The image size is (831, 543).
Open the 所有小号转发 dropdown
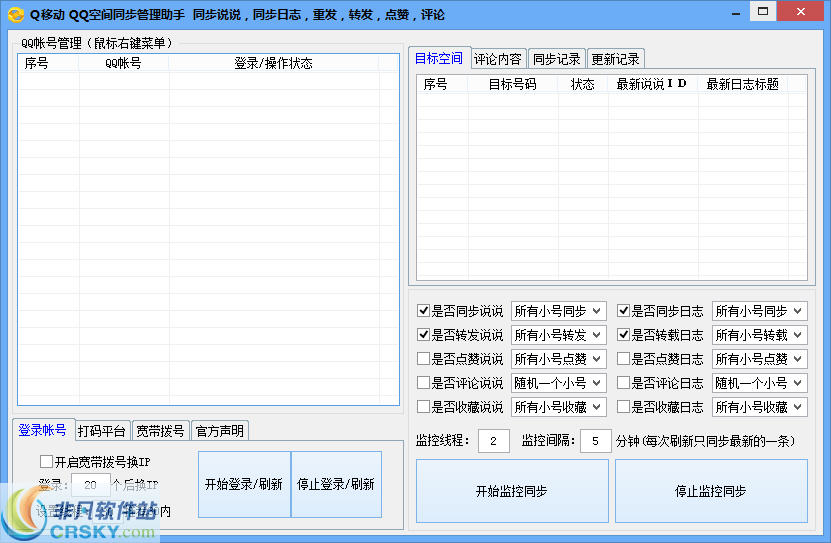pyautogui.click(x=558, y=335)
